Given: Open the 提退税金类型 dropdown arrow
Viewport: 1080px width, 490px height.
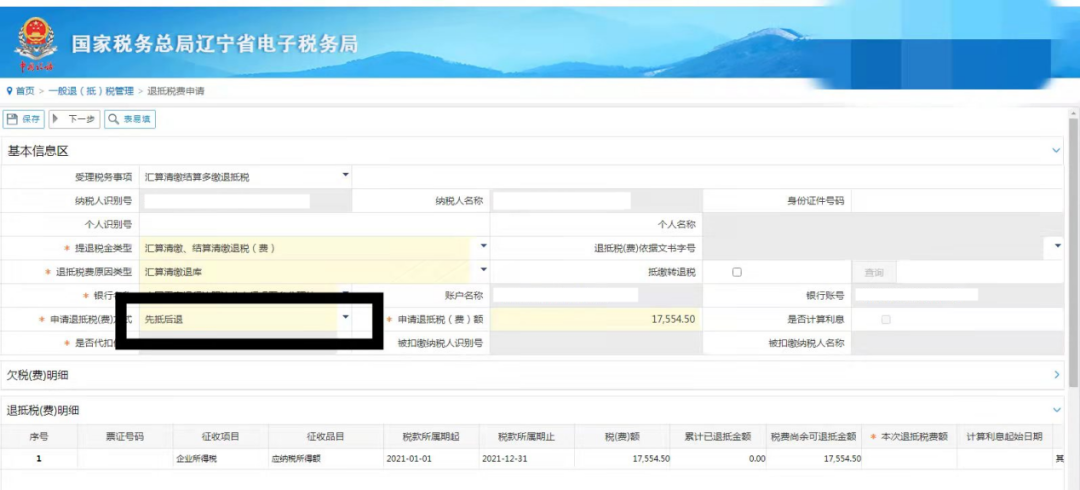Looking at the screenshot, I should click(x=483, y=246).
